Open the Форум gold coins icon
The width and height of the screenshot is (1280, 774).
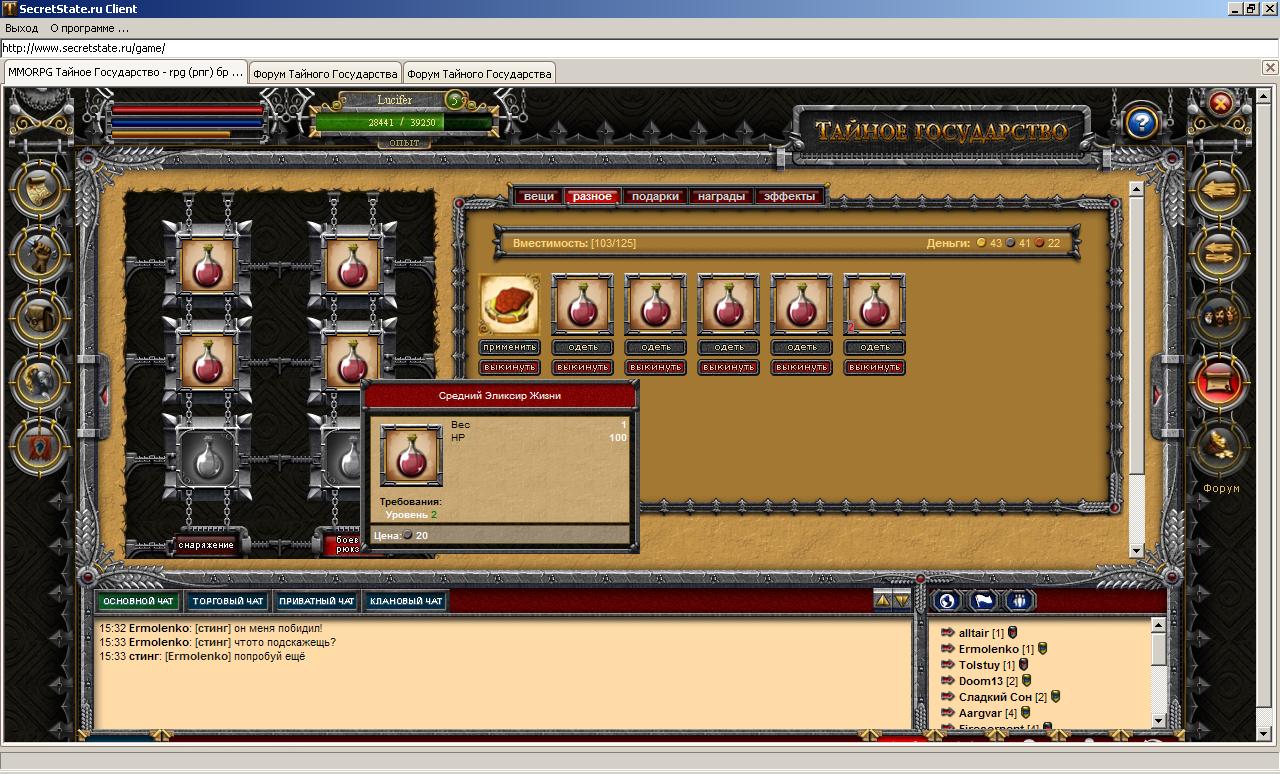pyautogui.click(x=1219, y=446)
